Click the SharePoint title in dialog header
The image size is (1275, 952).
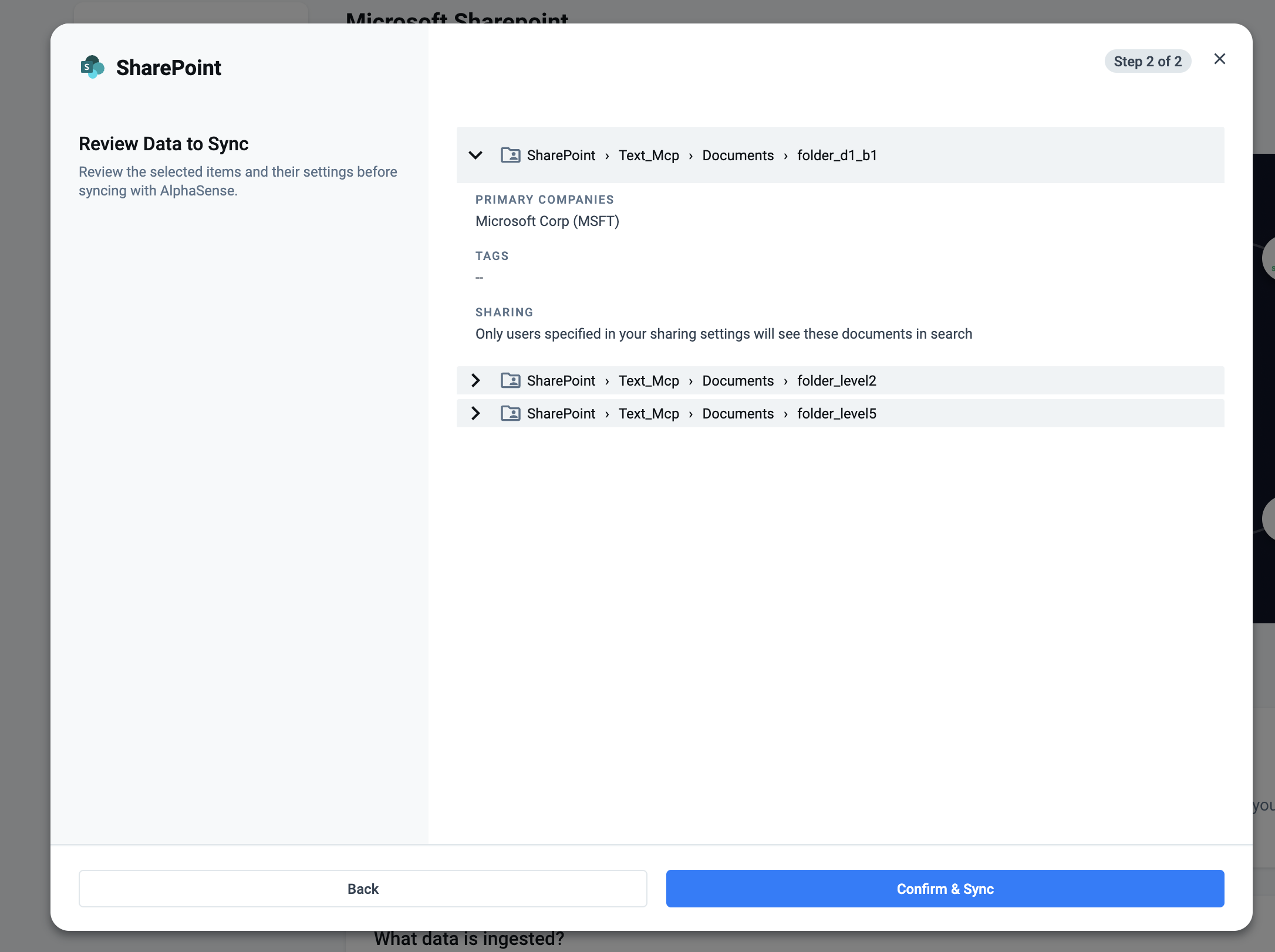click(x=168, y=67)
